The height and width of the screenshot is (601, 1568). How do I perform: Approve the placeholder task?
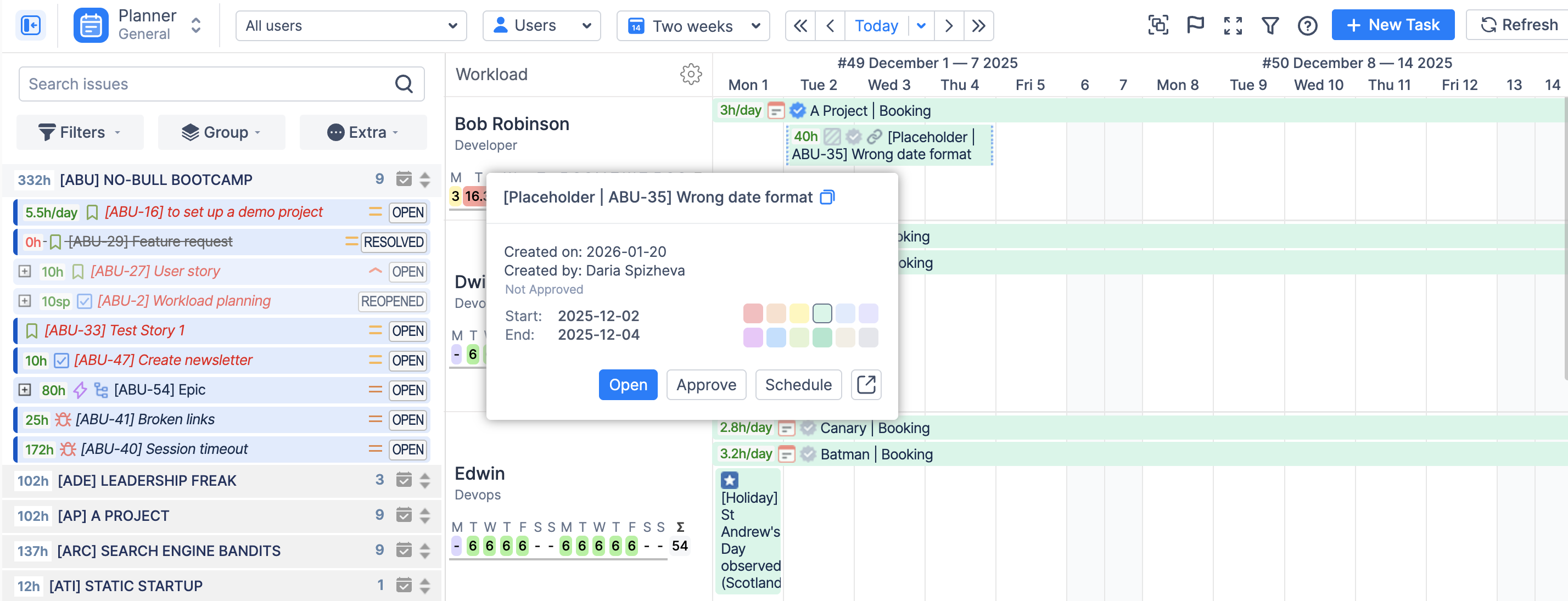click(706, 384)
